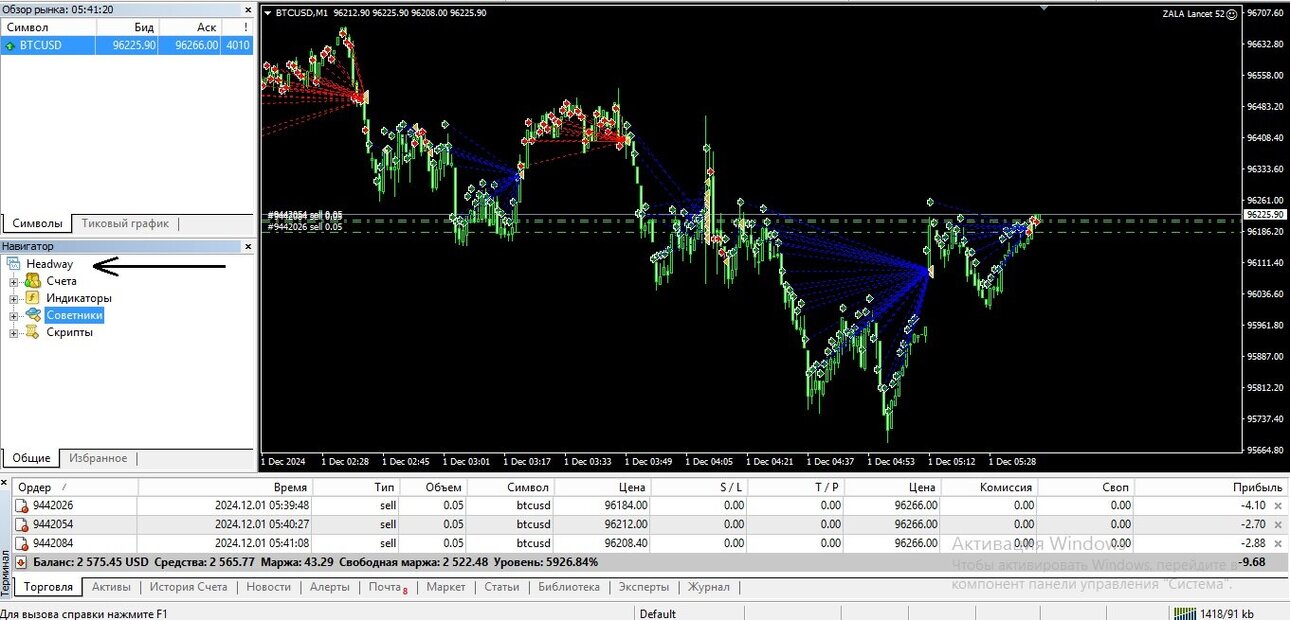This screenshot has width=1290, height=620.
Task: Click the Индикаторы indicators icon
Action: [x=32, y=298]
